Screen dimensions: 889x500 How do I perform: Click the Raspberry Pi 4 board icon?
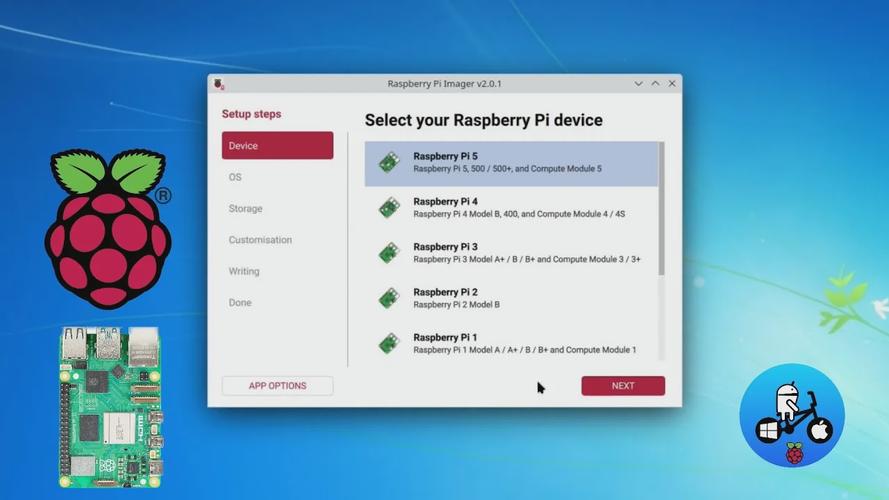pos(390,208)
